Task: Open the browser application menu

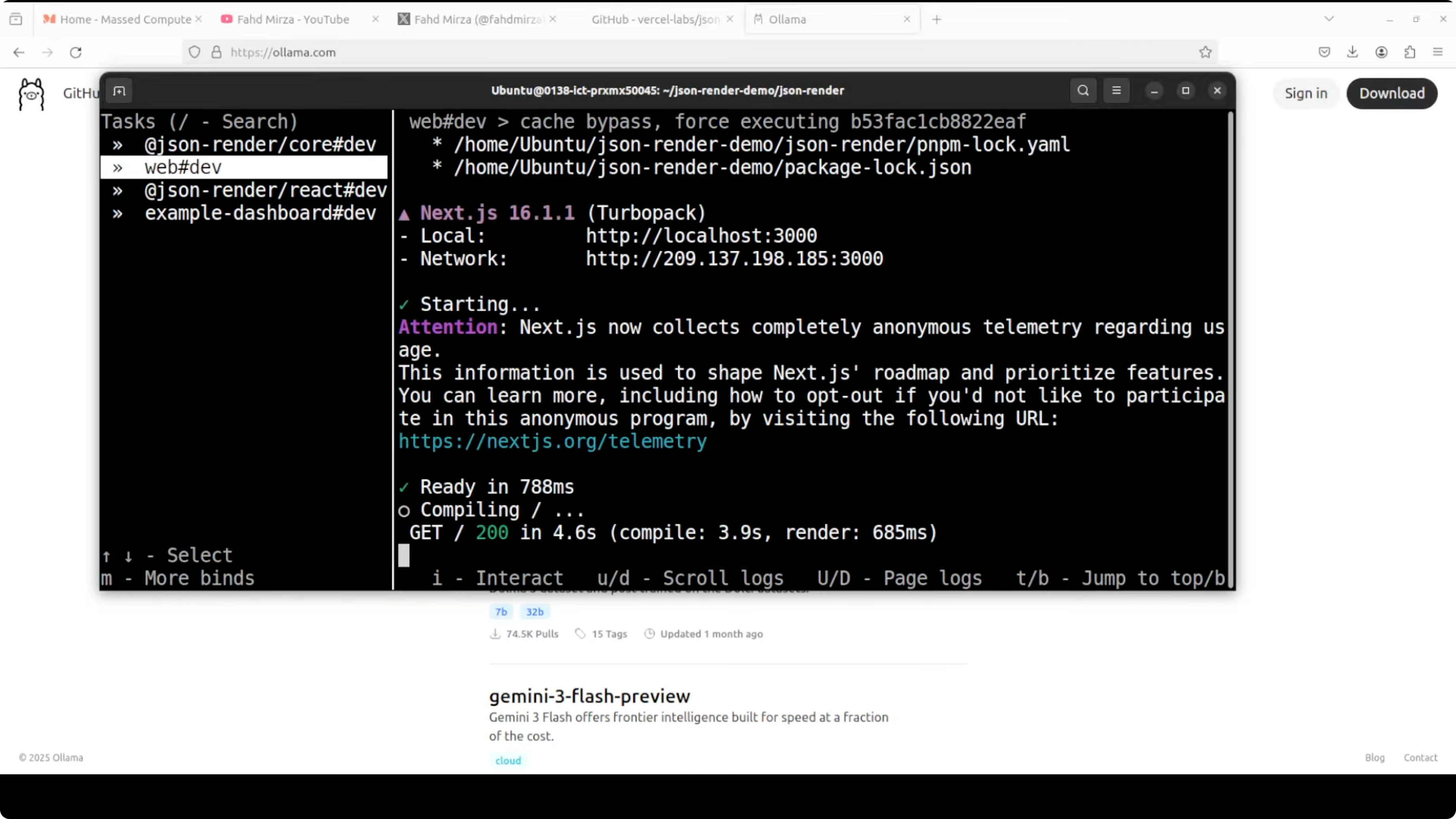Action: point(1438,52)
